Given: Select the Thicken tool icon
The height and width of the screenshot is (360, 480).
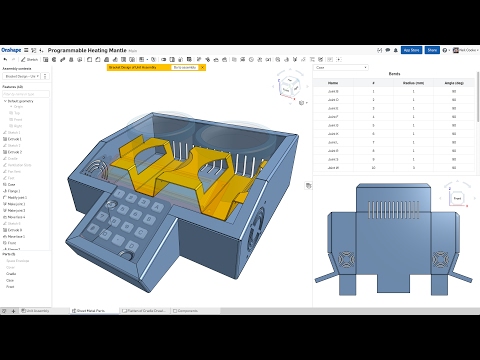Looking at the screenshot, I should point(79,59).
